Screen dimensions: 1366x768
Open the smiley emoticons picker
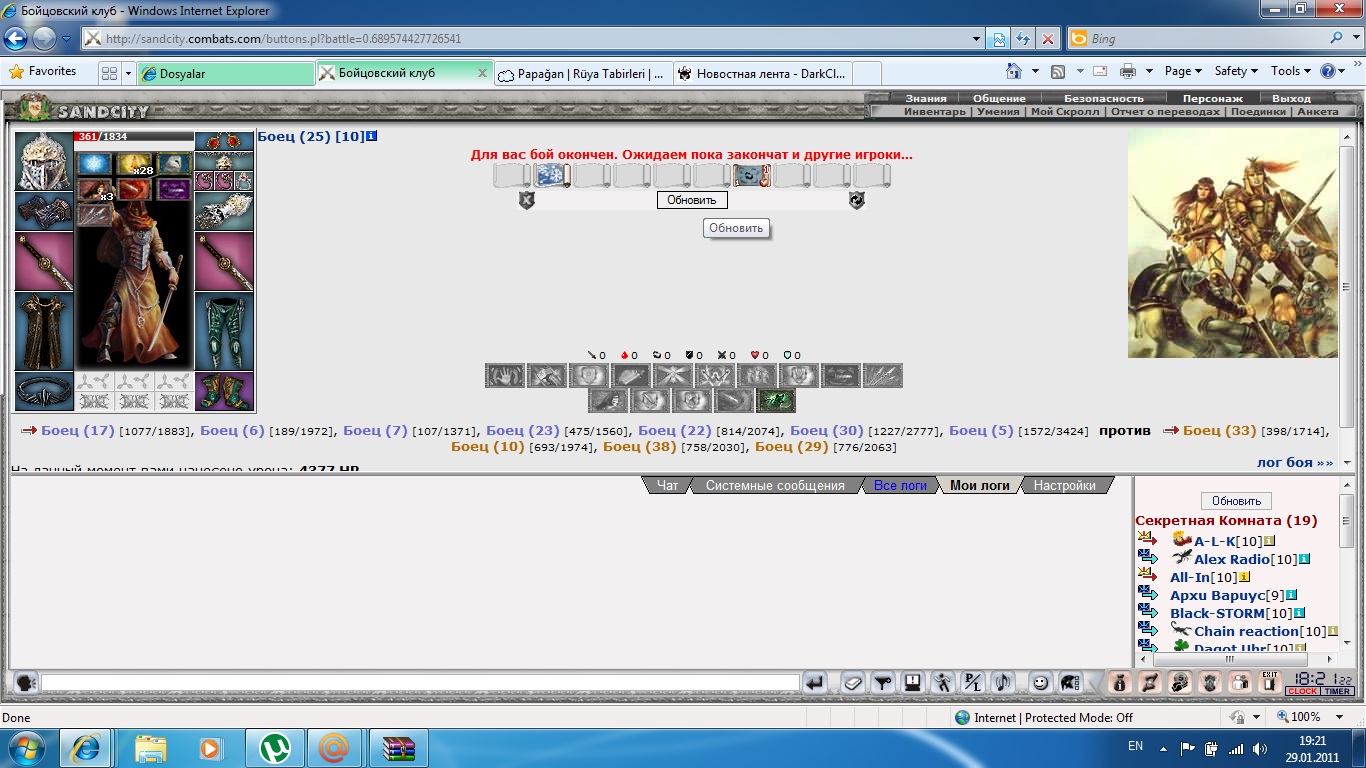1041,683
